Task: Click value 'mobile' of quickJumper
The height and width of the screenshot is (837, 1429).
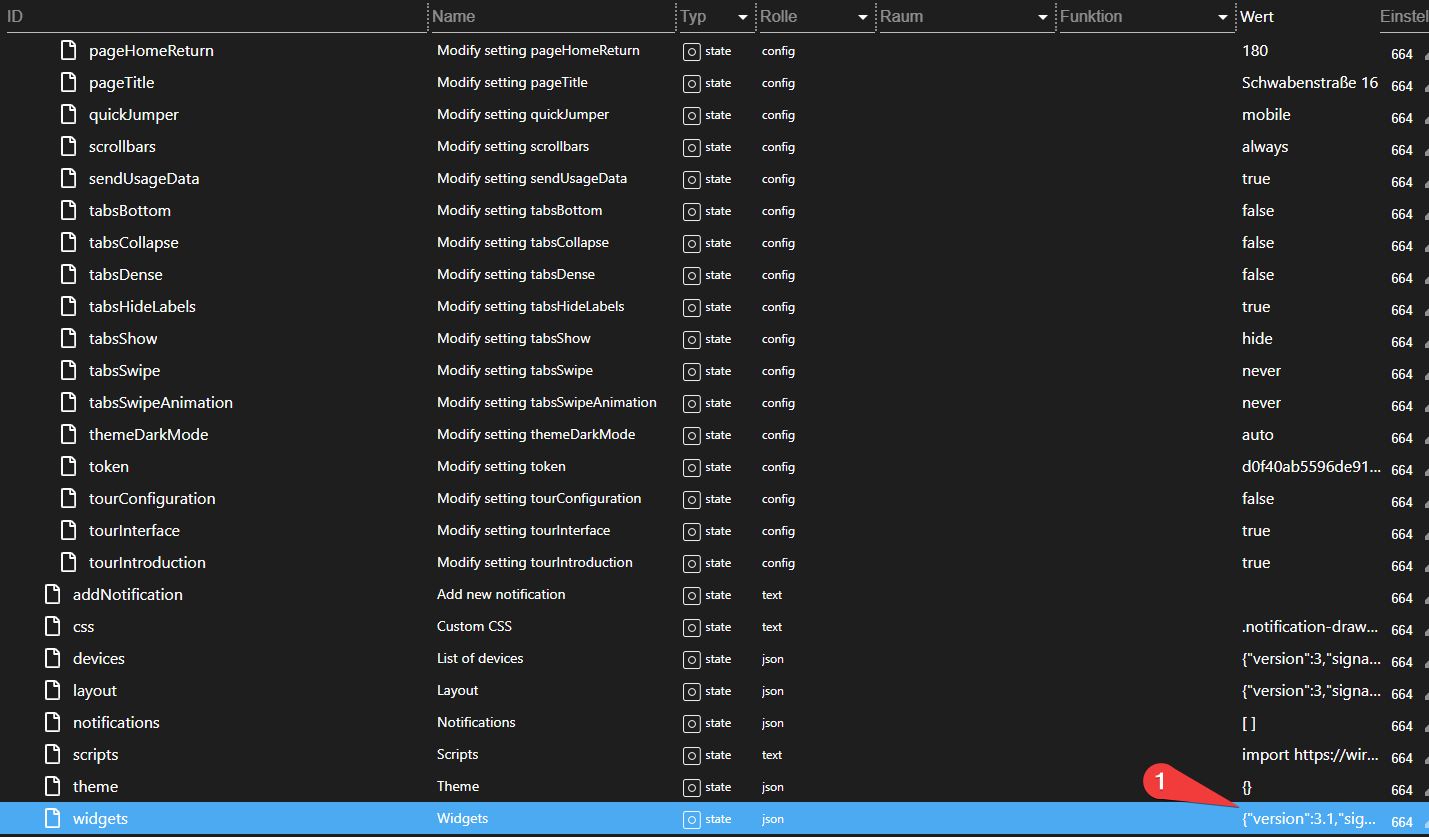Action: (1266, 115)
